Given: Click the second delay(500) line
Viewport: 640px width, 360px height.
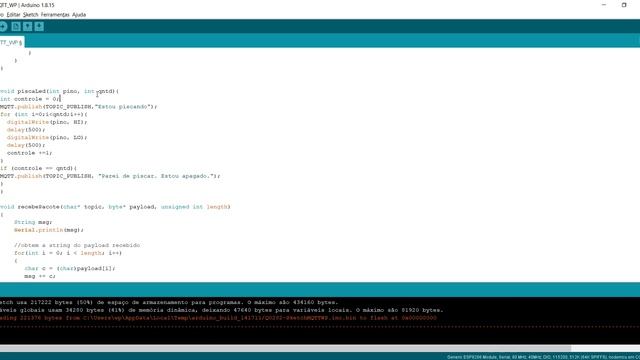Looking at the screenshot, I should point(26,145).
